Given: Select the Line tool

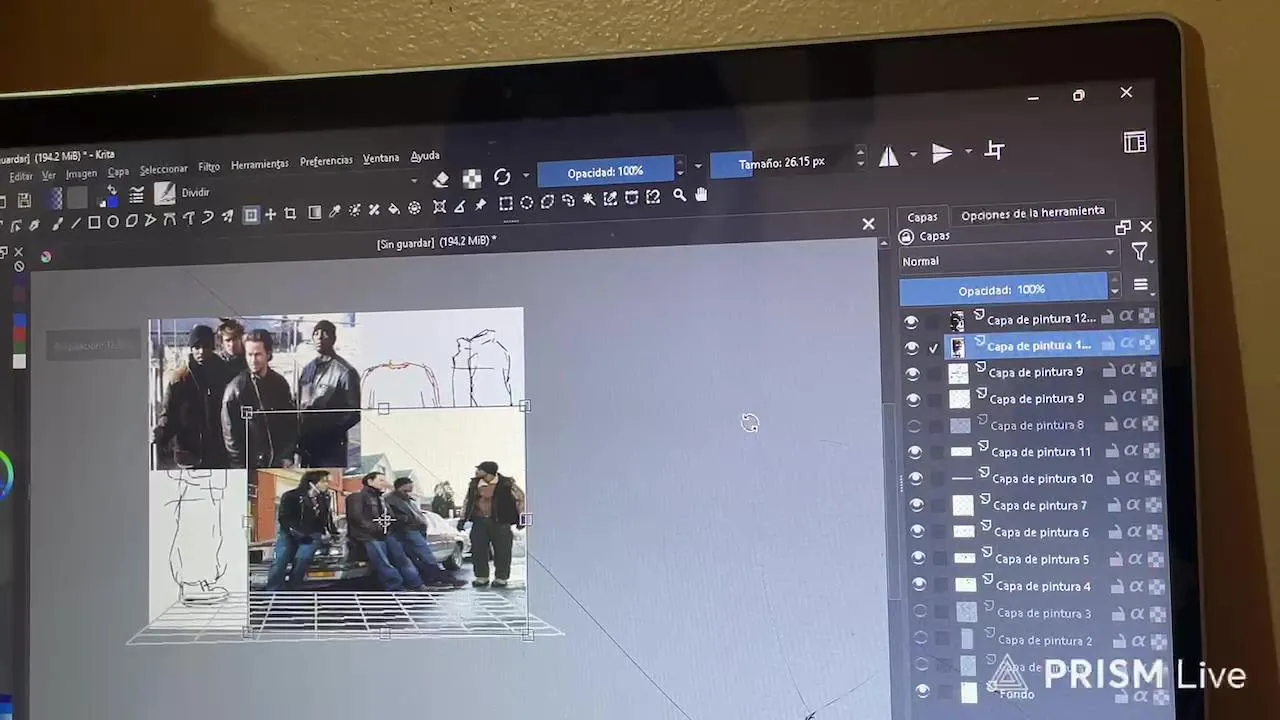Looking at the screenshot, I should 75,223.
